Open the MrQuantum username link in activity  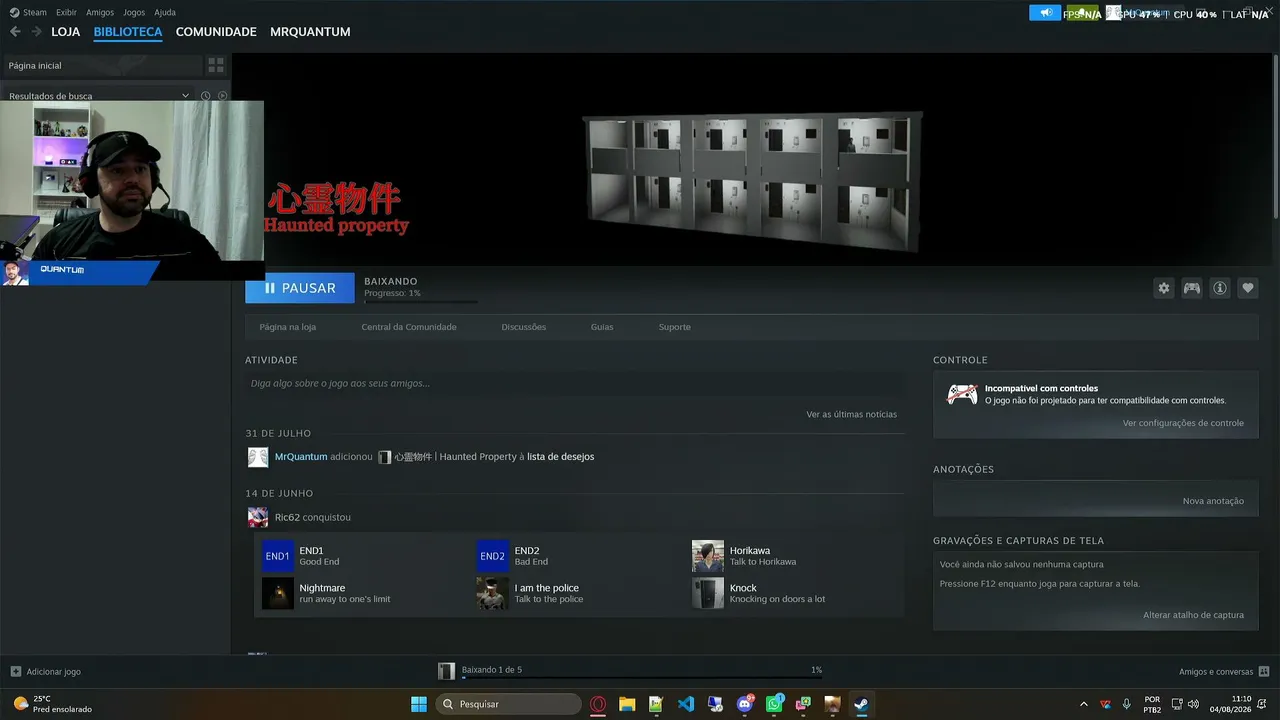(x=301, y=457)
